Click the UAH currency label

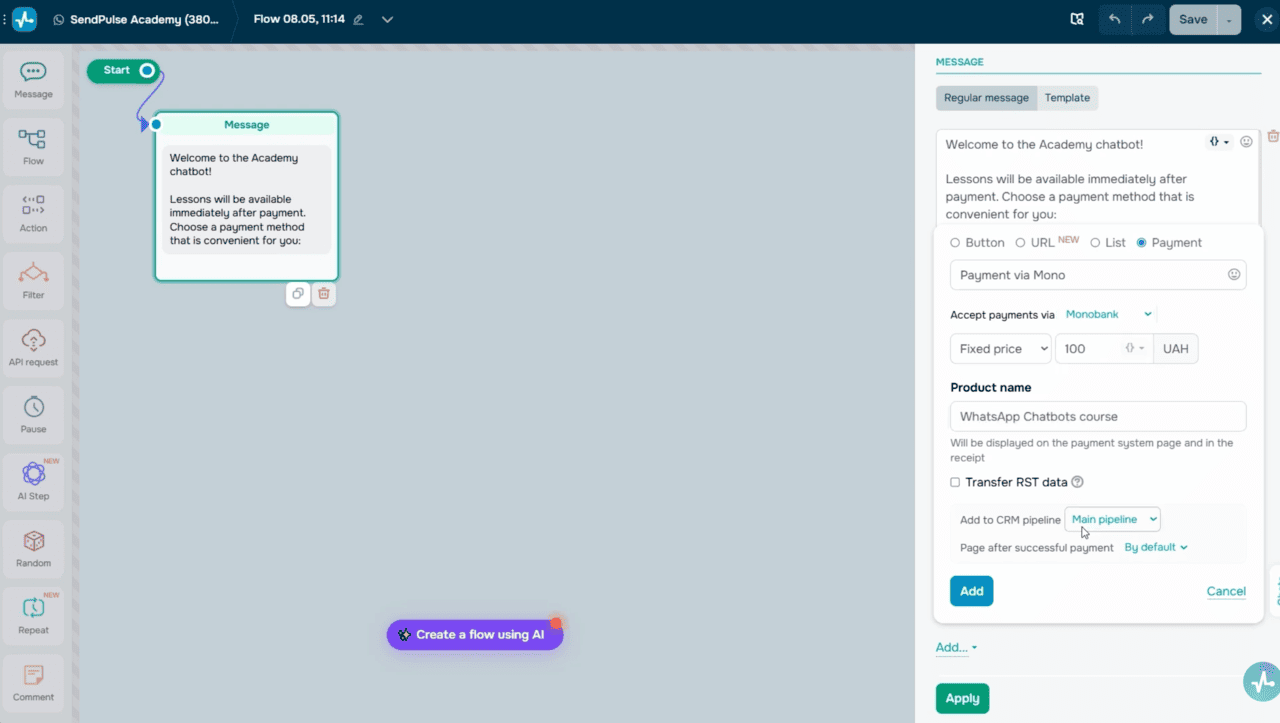pyautogui.click(x=1176, y=348)
